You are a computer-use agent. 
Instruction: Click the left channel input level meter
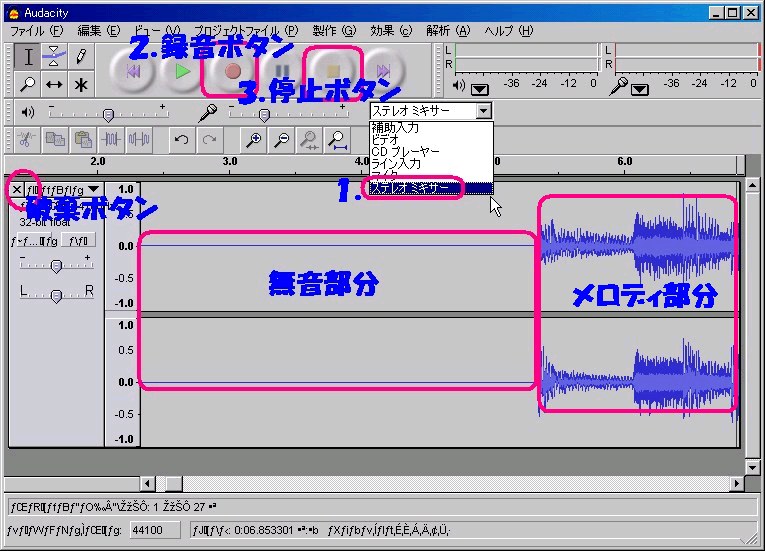coord(687,50)
